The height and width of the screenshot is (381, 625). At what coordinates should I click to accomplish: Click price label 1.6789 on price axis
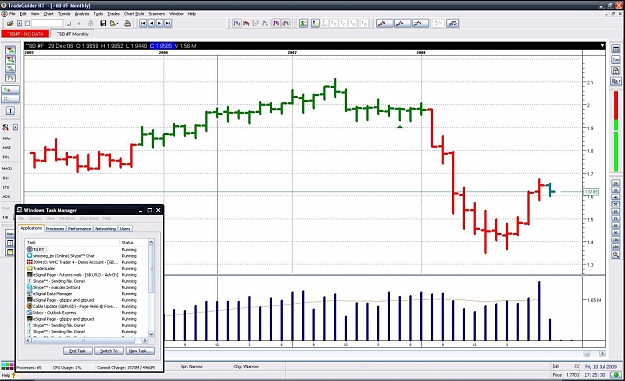coord(590,192)
